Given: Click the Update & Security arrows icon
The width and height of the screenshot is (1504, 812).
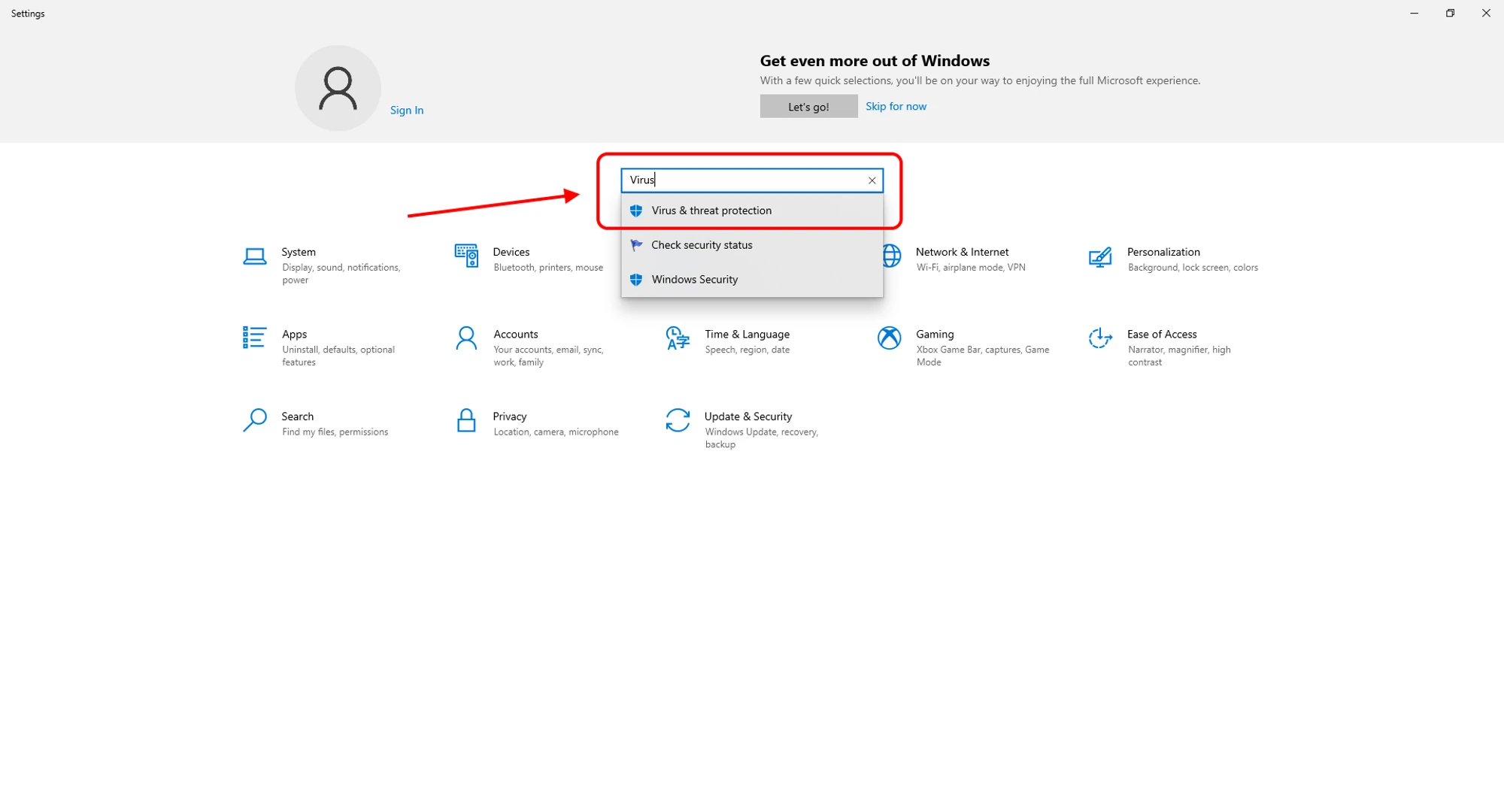Looking at the screenshot, I should [678, 420].
